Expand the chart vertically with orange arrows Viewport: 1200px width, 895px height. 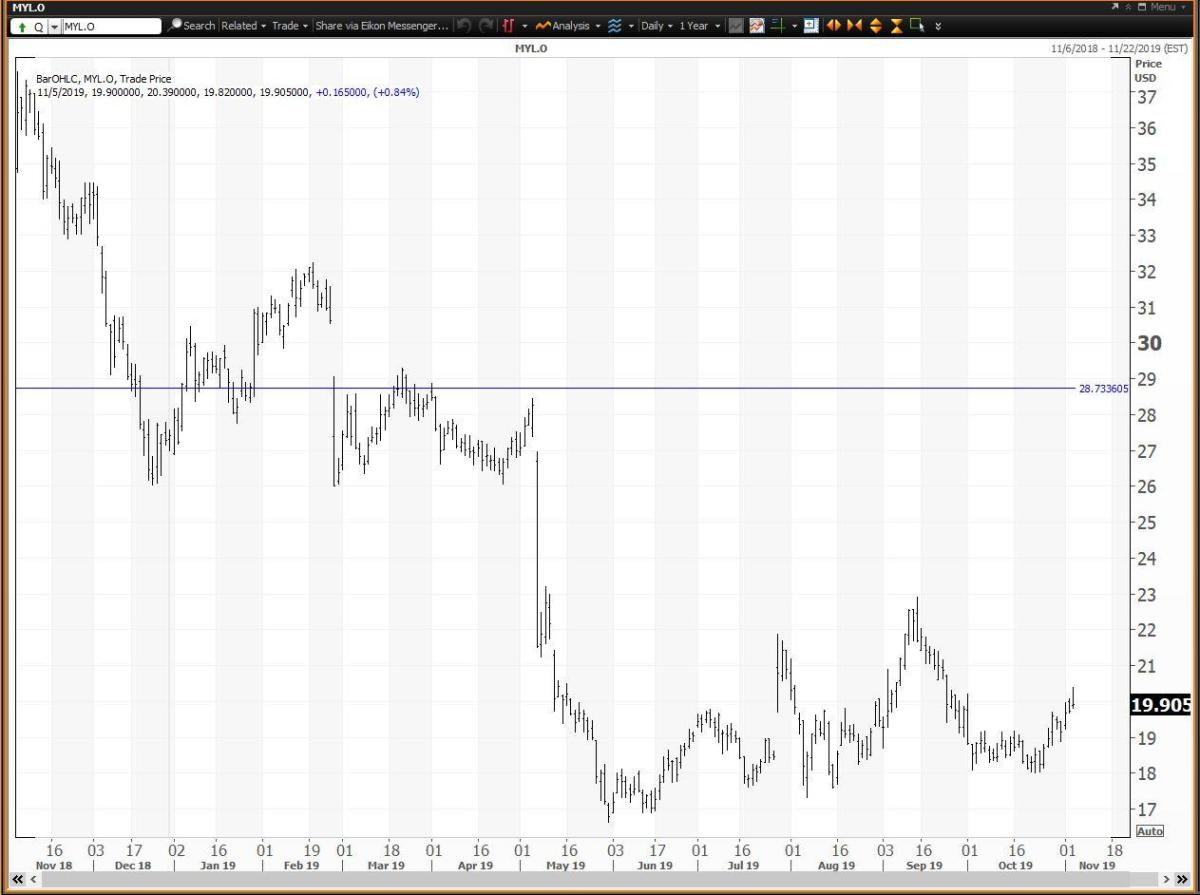[x=875, y=25]
